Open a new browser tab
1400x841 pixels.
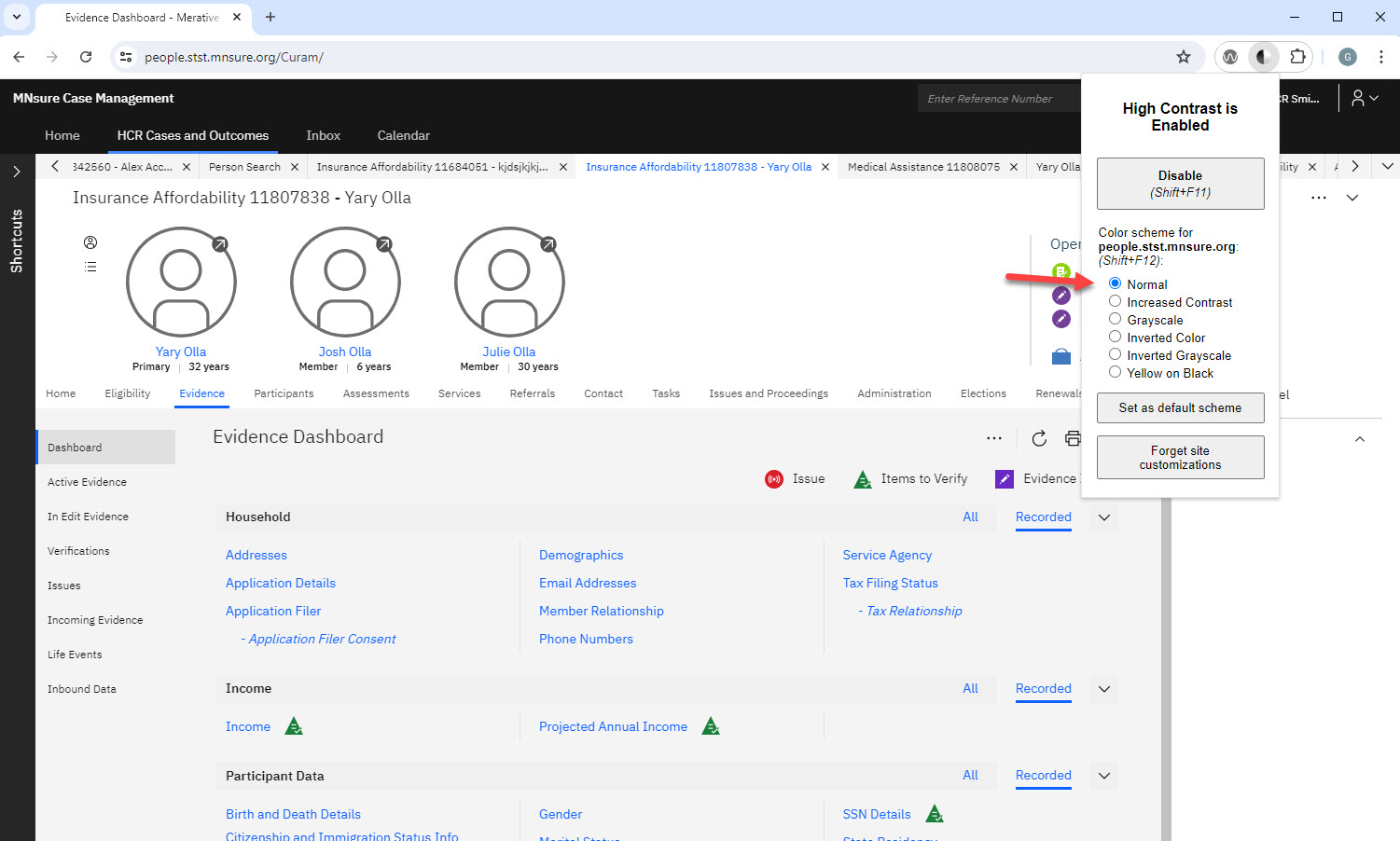[270, 17]
